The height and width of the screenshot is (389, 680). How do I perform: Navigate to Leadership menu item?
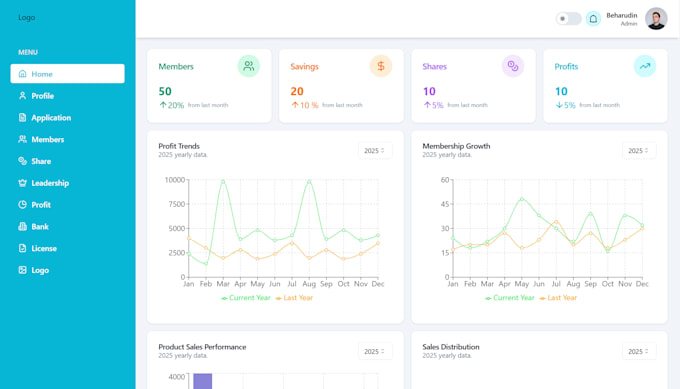pyautogui.click(x=67, y=183)
